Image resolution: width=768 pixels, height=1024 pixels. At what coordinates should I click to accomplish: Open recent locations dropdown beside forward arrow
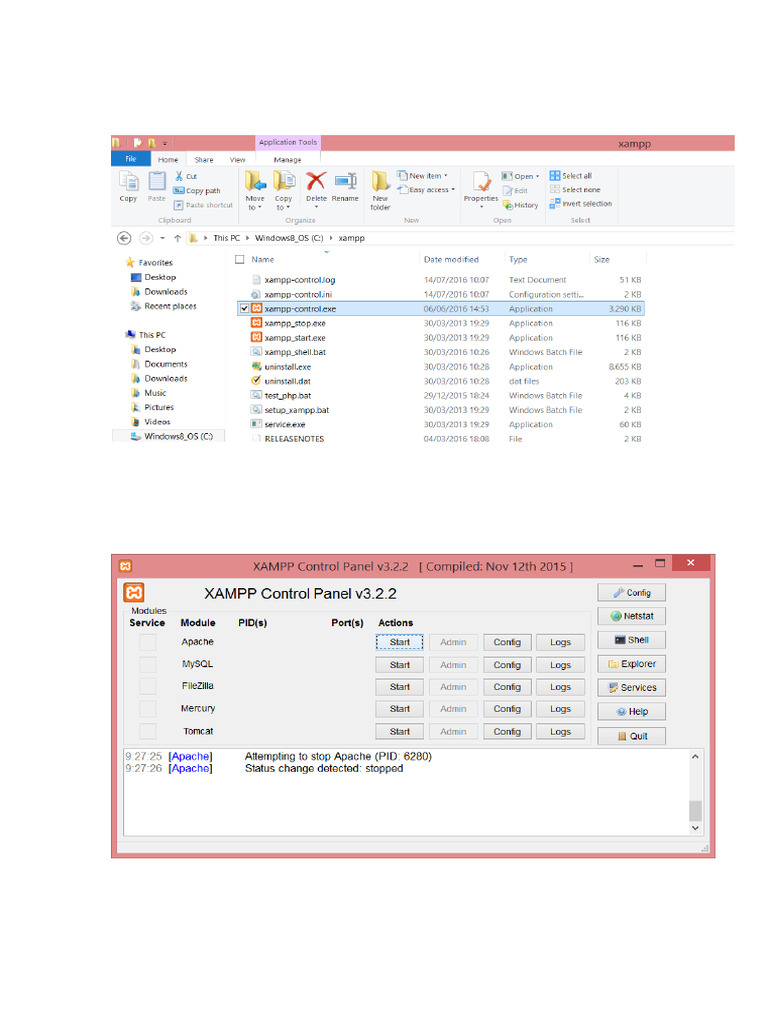[163, 238]
